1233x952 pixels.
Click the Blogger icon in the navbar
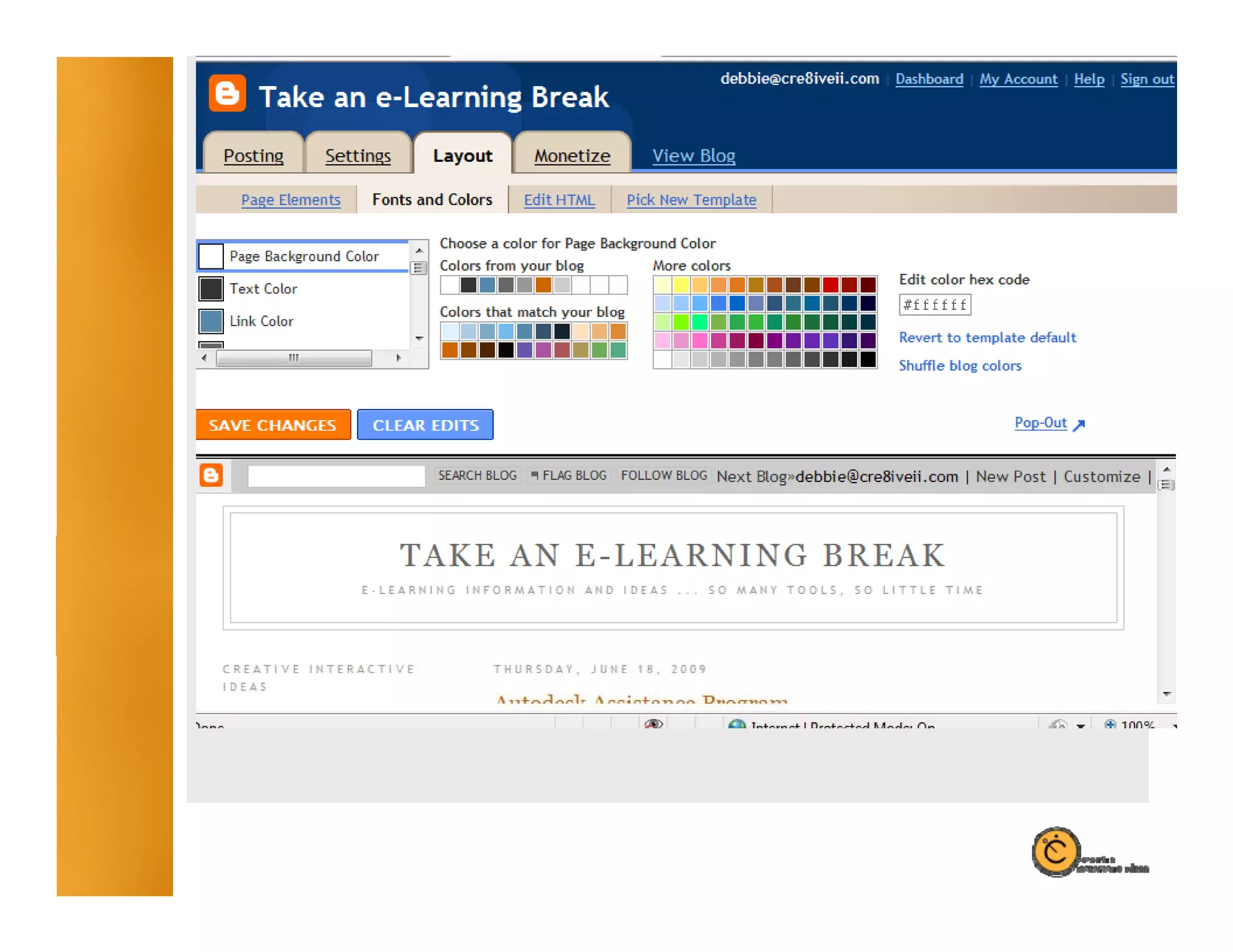[211, 475]
